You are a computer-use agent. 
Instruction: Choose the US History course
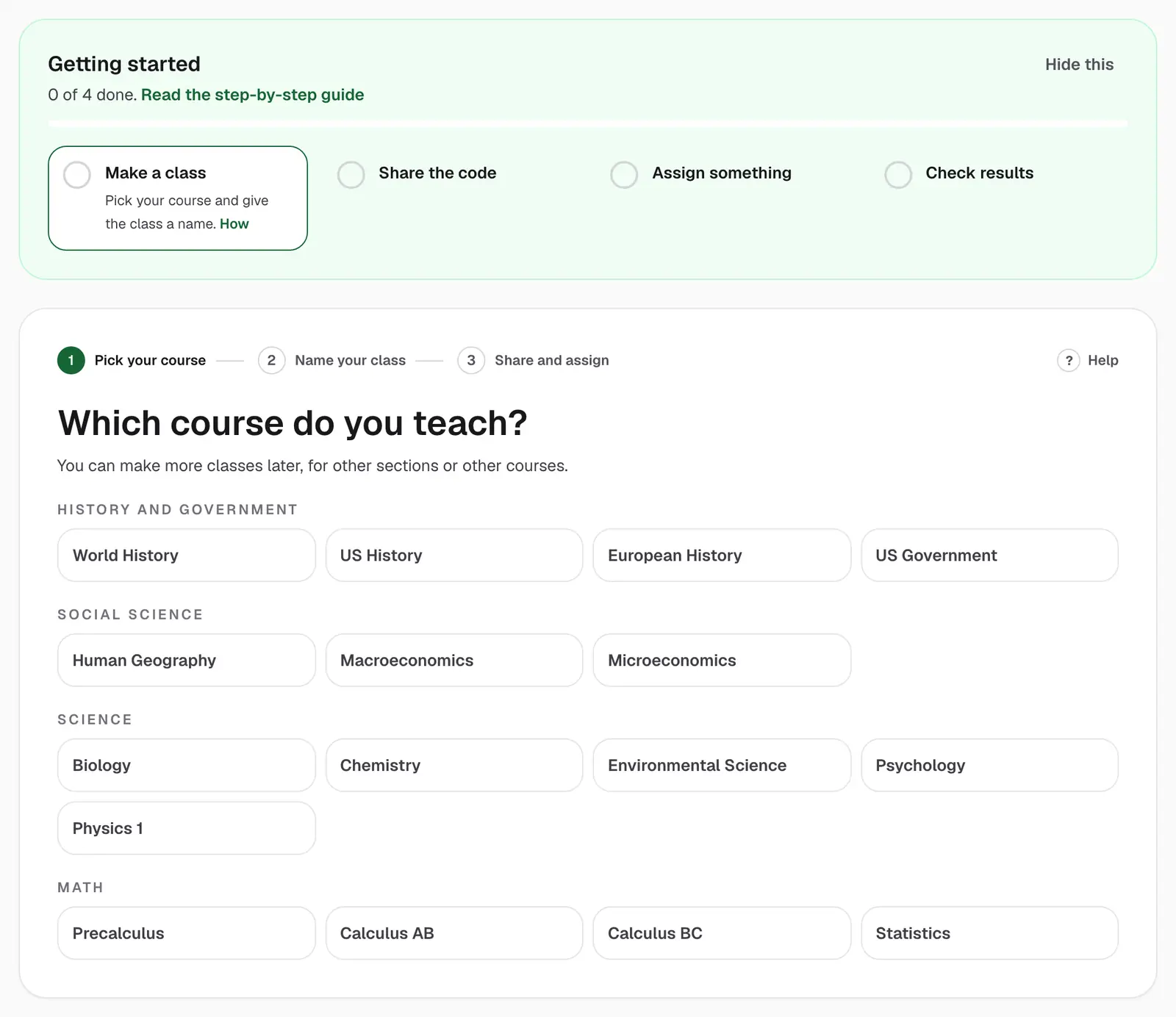pos(454,556)
